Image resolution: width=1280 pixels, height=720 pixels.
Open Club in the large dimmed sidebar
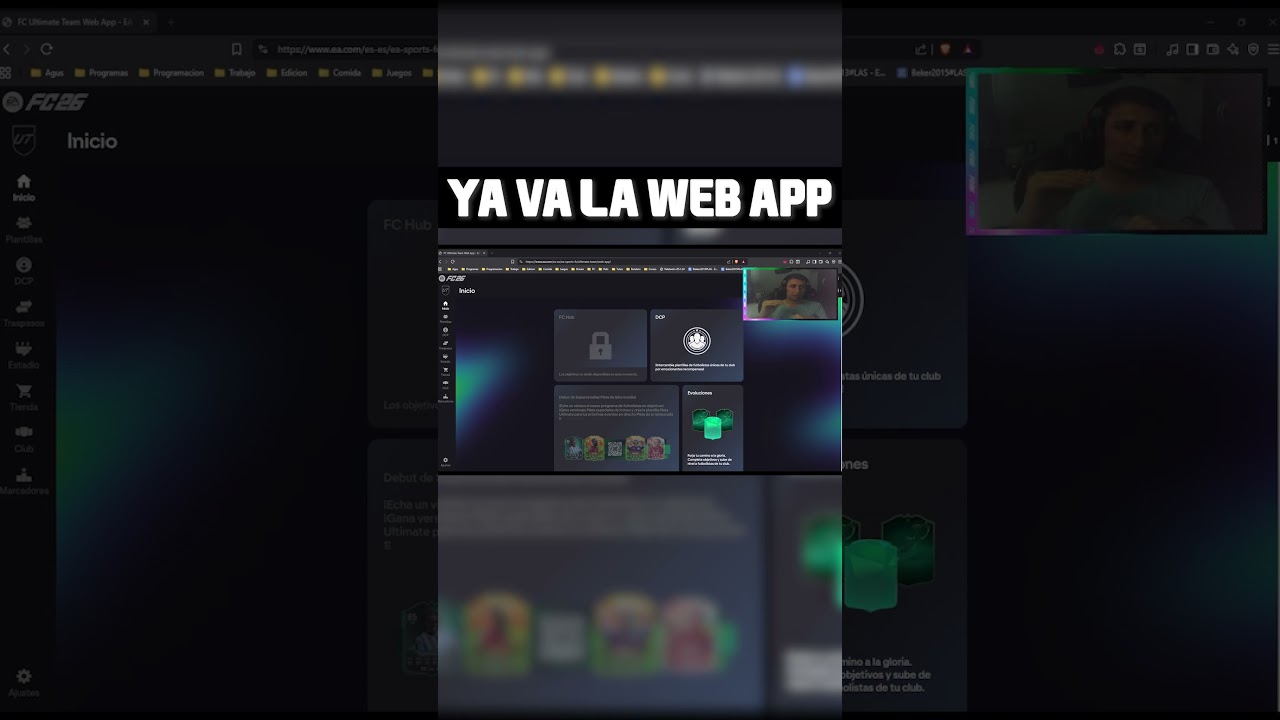[x=23, y=440]
